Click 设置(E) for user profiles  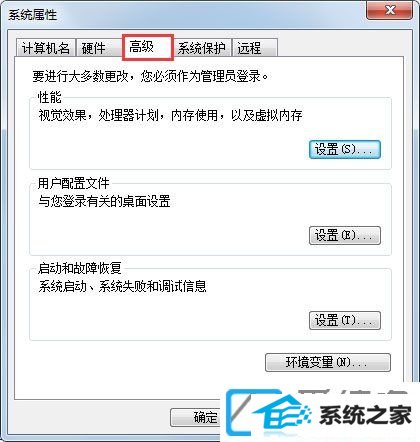[345, 235]
